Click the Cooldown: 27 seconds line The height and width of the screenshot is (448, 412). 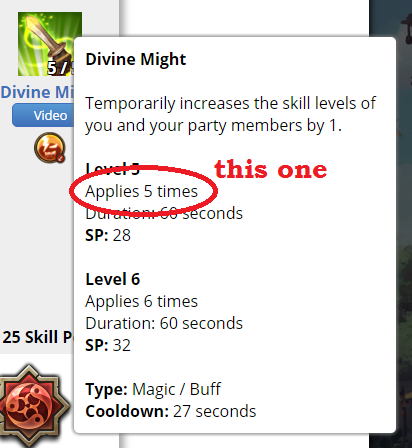[x=171, y=411]
